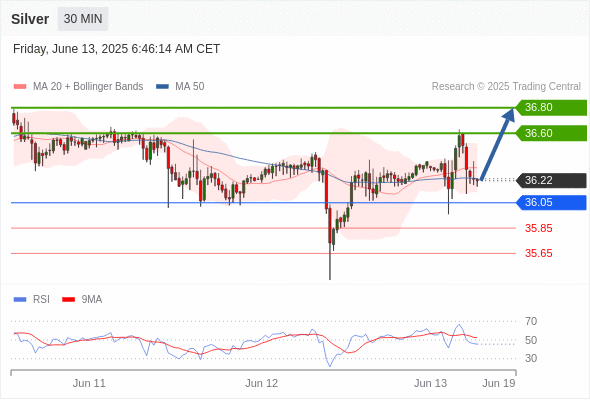Click the blue MA 50 legend swatch
This screenshot has width=590, height=400.
(162, 87)
